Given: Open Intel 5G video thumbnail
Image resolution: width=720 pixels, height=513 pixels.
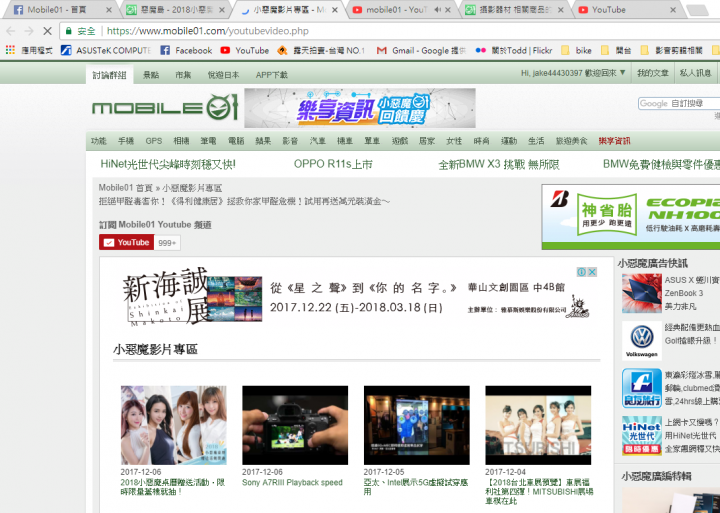Looking at the screenshot, I should click(416, 425).
